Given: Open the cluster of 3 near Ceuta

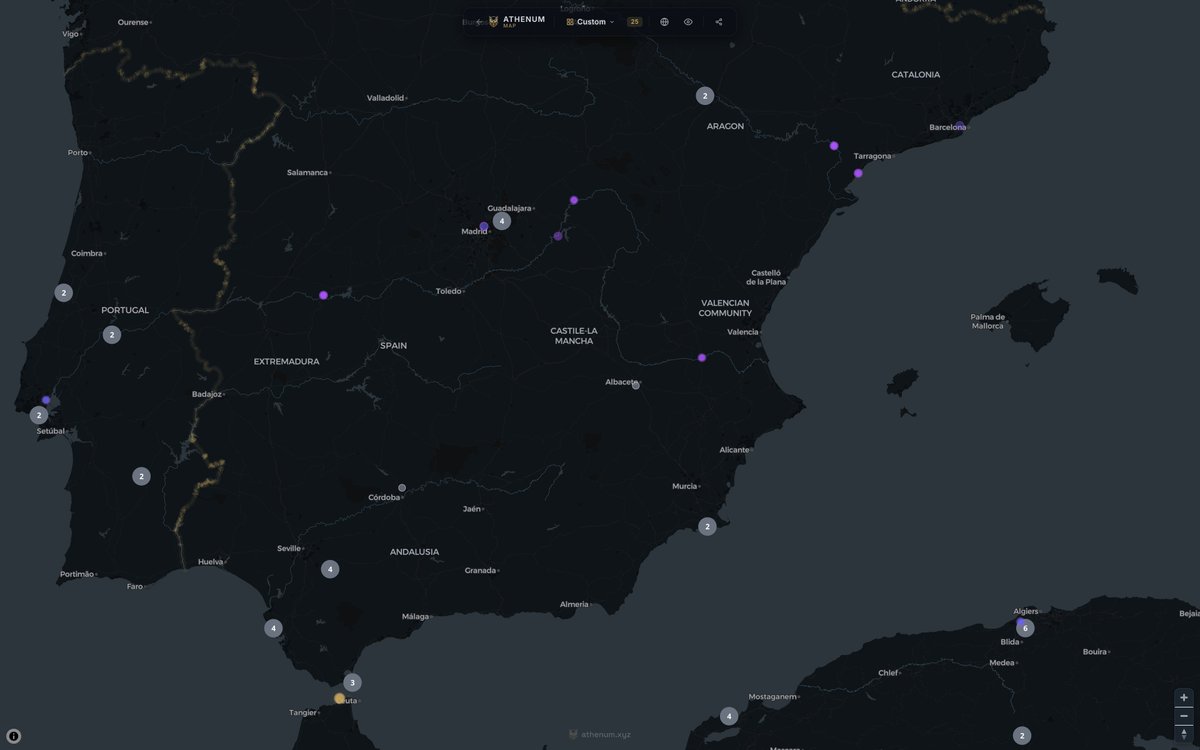Looking at the screenshot, I should click(x=352, y=683).
